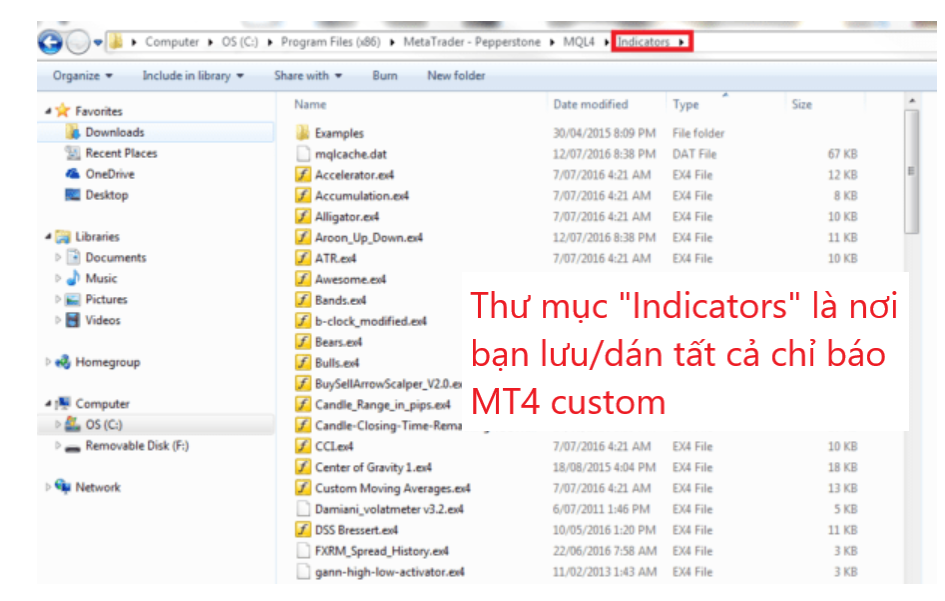Open Include in library menu
Image resolution: width=945 pixels, height=601 pixels.
(x=193, y=75)
